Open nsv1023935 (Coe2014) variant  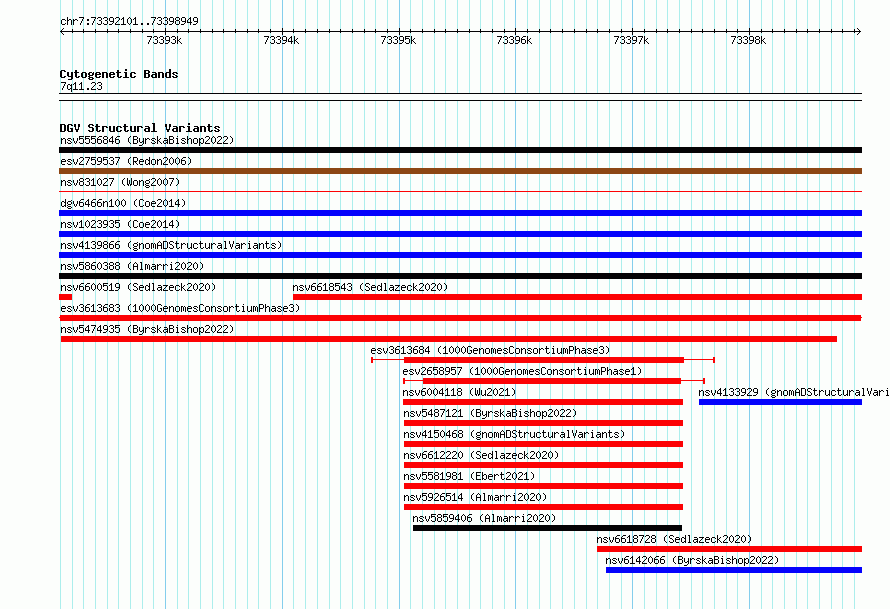point(120,224)
